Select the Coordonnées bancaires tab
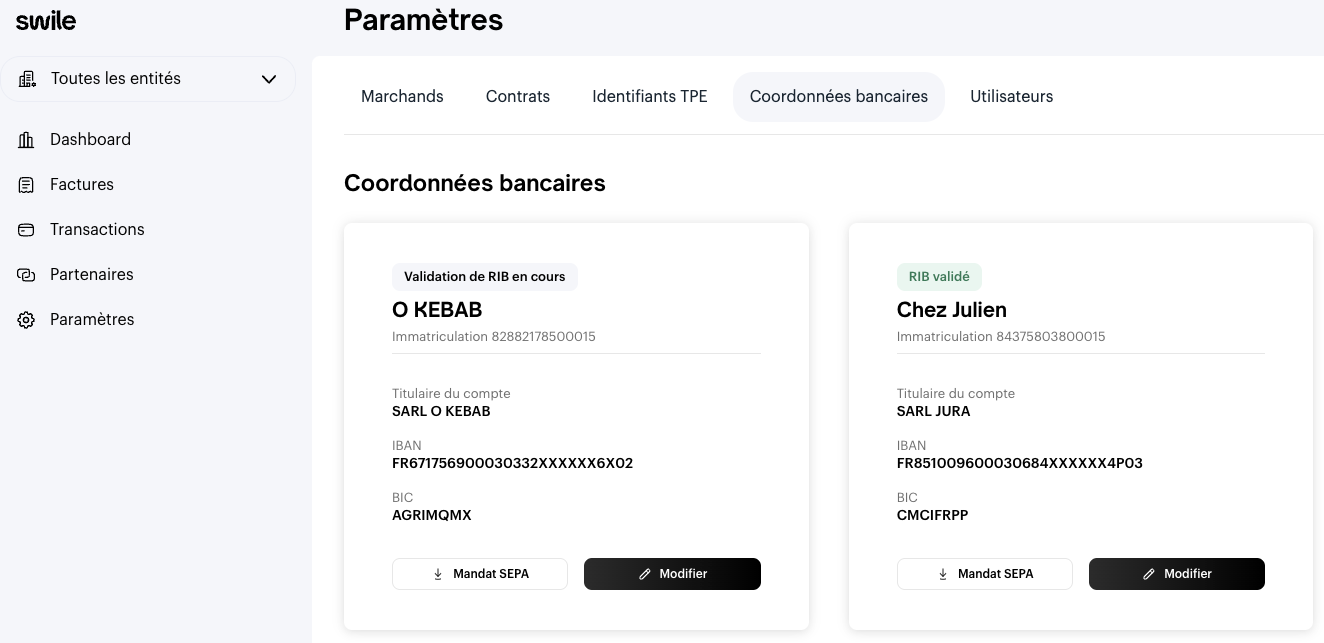Screen dimensions: 1324x643 pos(839,97)
